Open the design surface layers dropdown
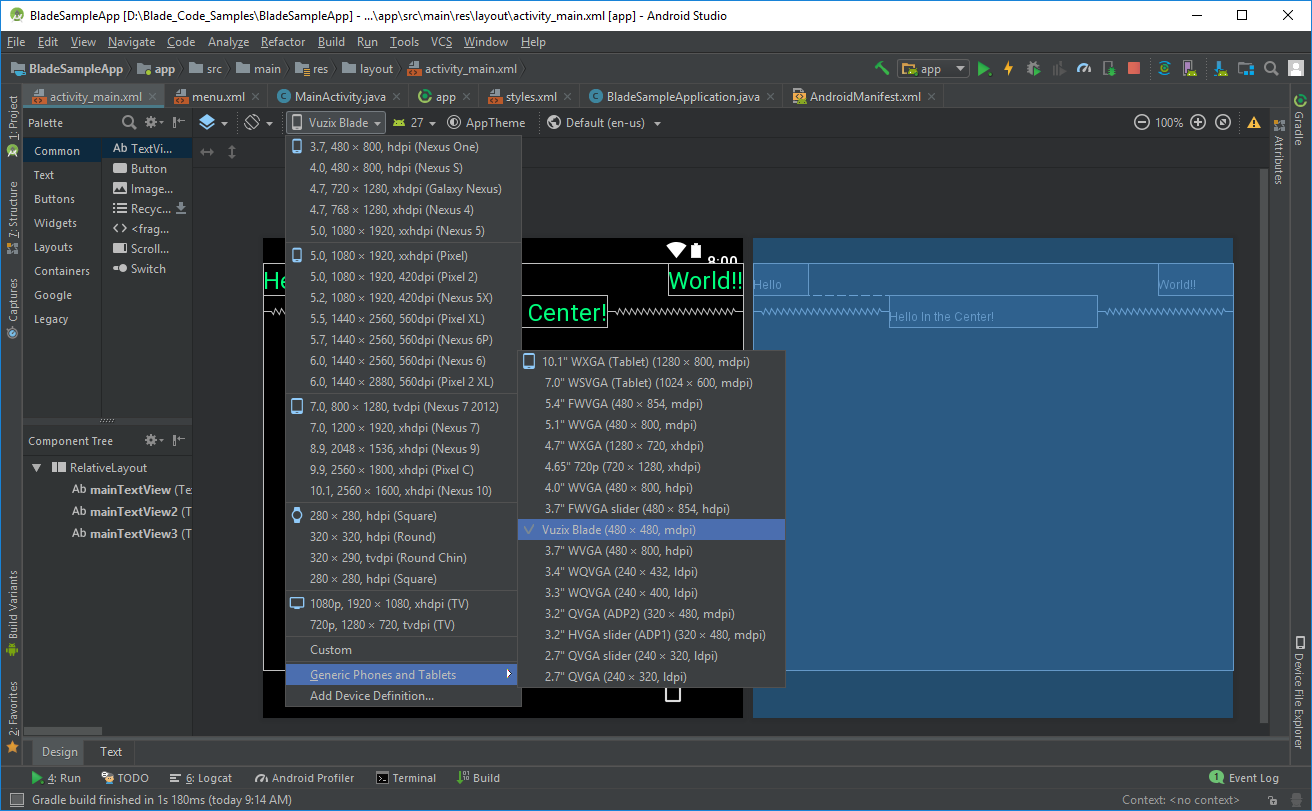This screenshot has width=1312, height=811. [213, 122]
